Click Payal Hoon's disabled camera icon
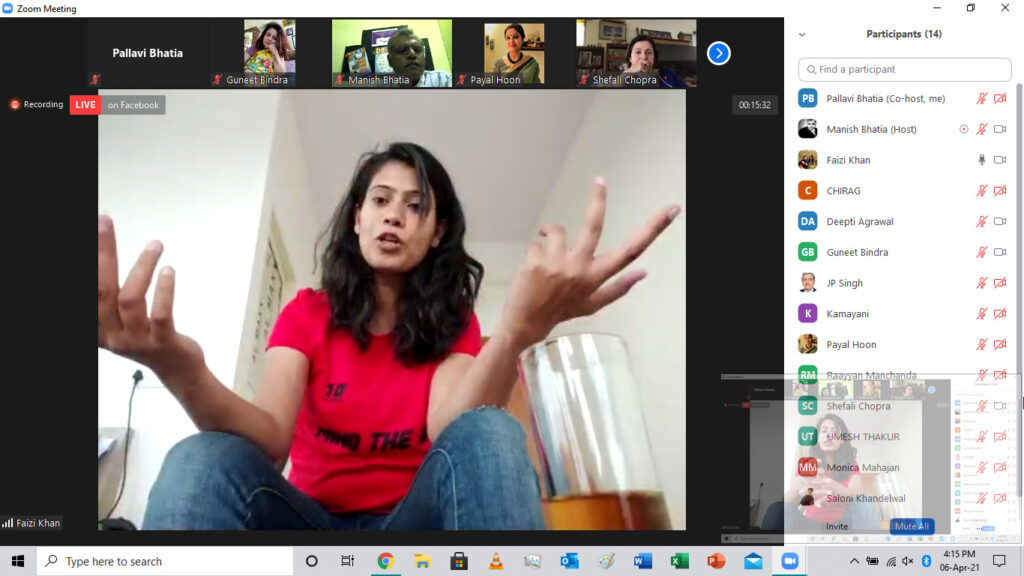The image size is (1024, 576). [1000, 344]
